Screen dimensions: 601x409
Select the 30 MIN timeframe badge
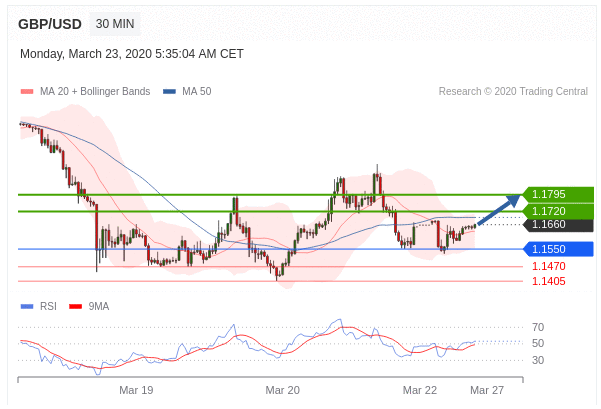point(115,24)
